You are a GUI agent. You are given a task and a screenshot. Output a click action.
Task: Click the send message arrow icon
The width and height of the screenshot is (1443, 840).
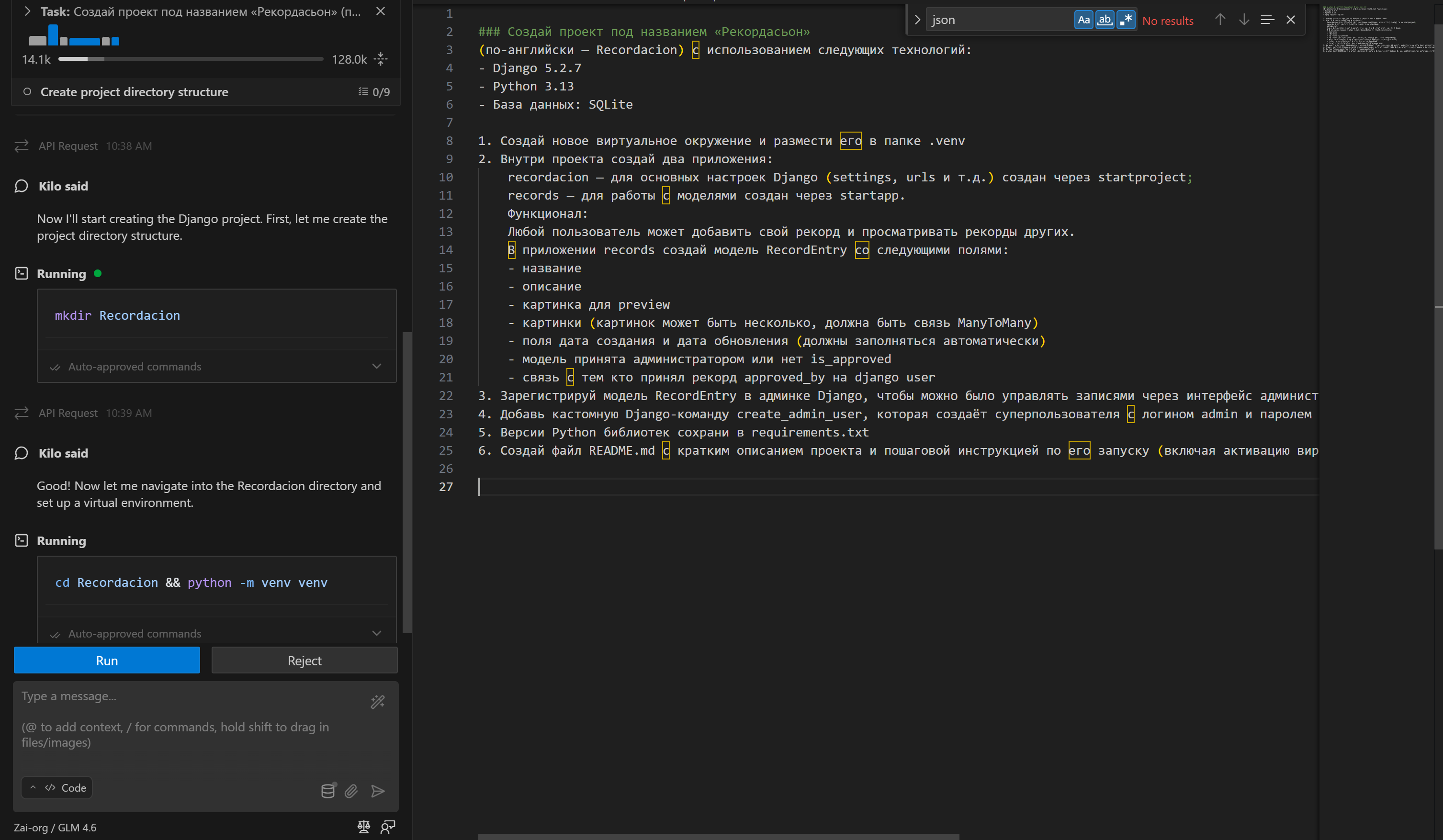[378, 791]
